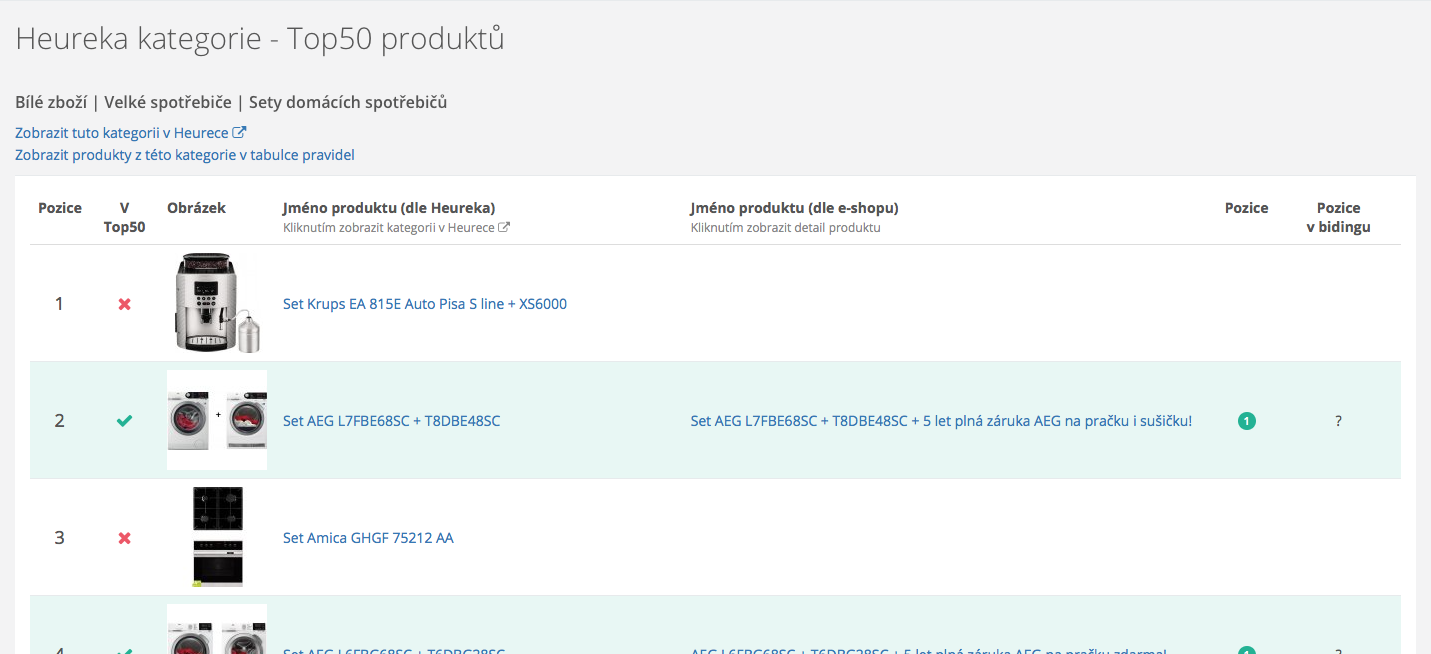
Task: Click 'Jméno produktu (dle e-shopu)' column header
Action: click(x=794, y=208)
